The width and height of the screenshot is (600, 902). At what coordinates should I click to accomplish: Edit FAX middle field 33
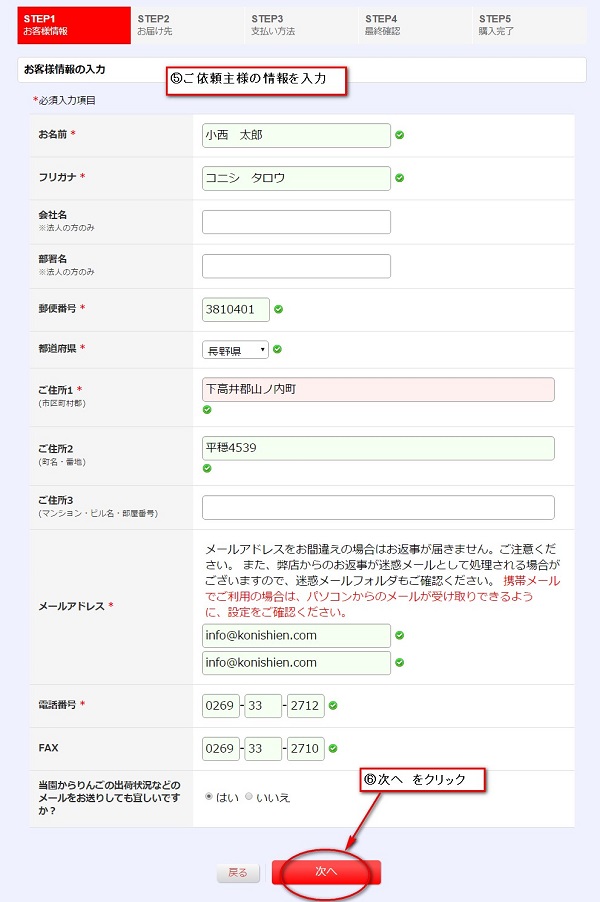click(263, 749)
